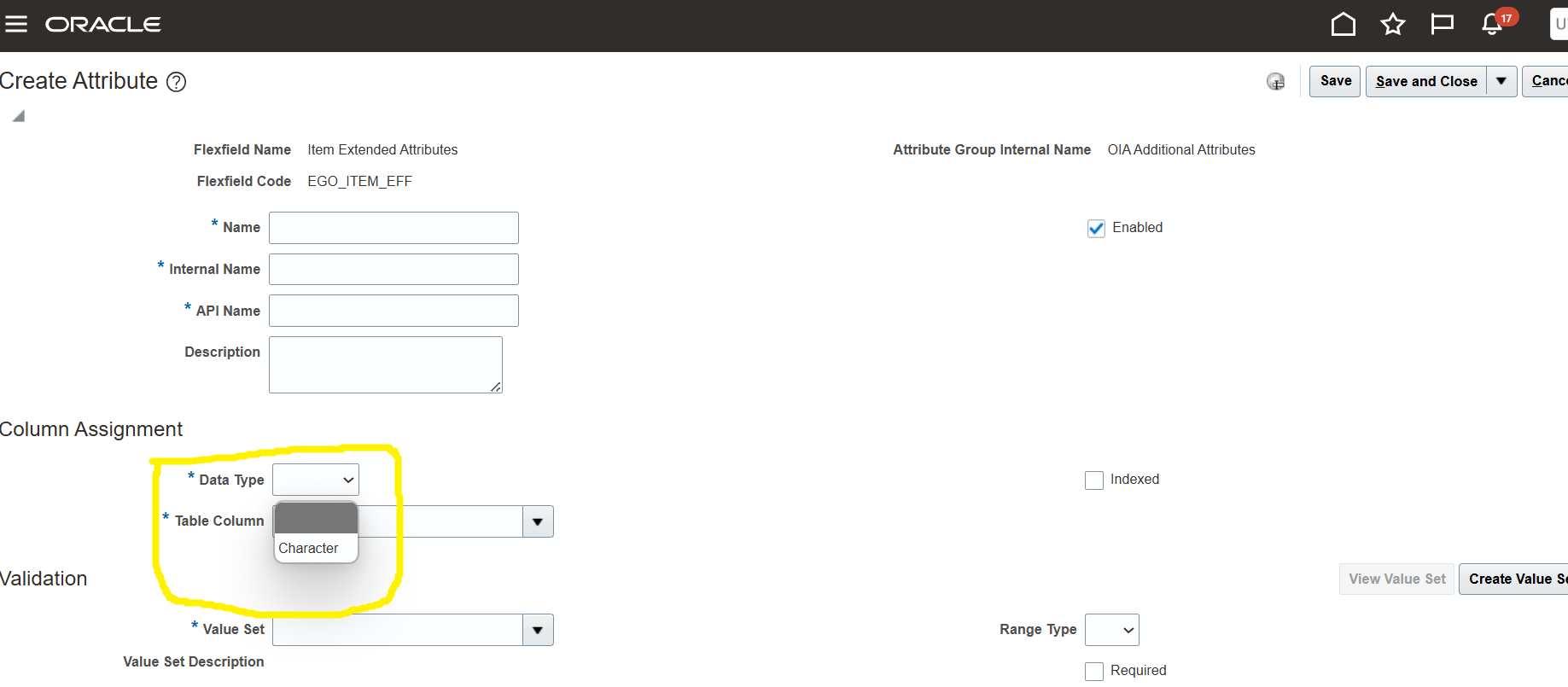Image resolution: width=1568 pixels, height=687 pixels.
Task: Click the 'Column Assignment' heading
Action: click(x=90, y=429)
